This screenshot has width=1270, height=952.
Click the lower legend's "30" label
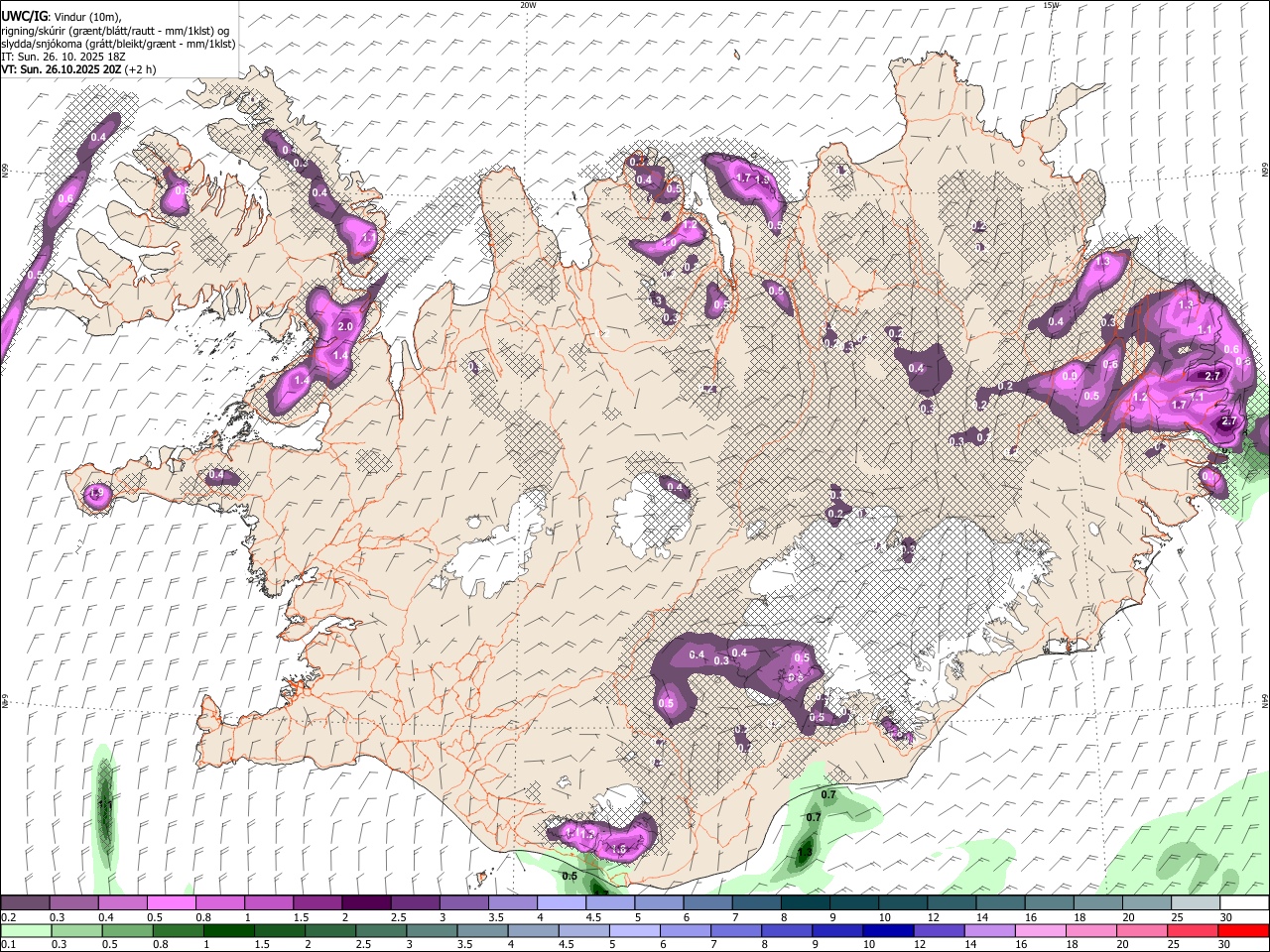(1224, 944)
